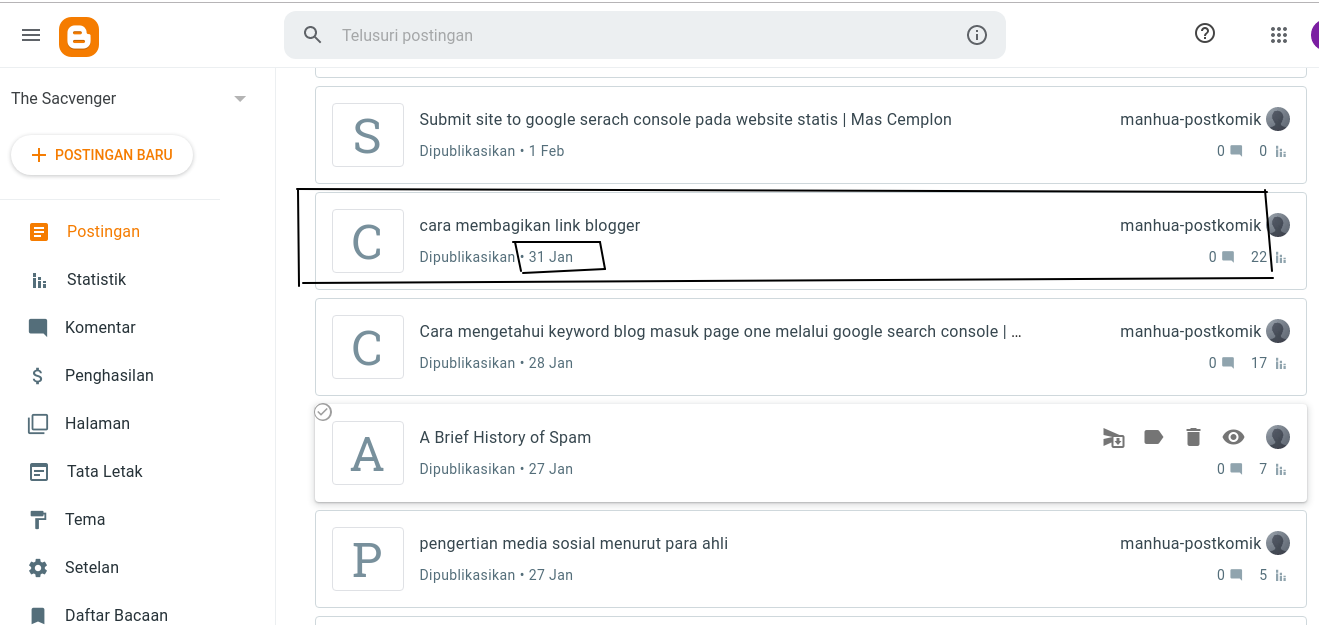Delete the 'A Brief History of Spam' post

1193,437
